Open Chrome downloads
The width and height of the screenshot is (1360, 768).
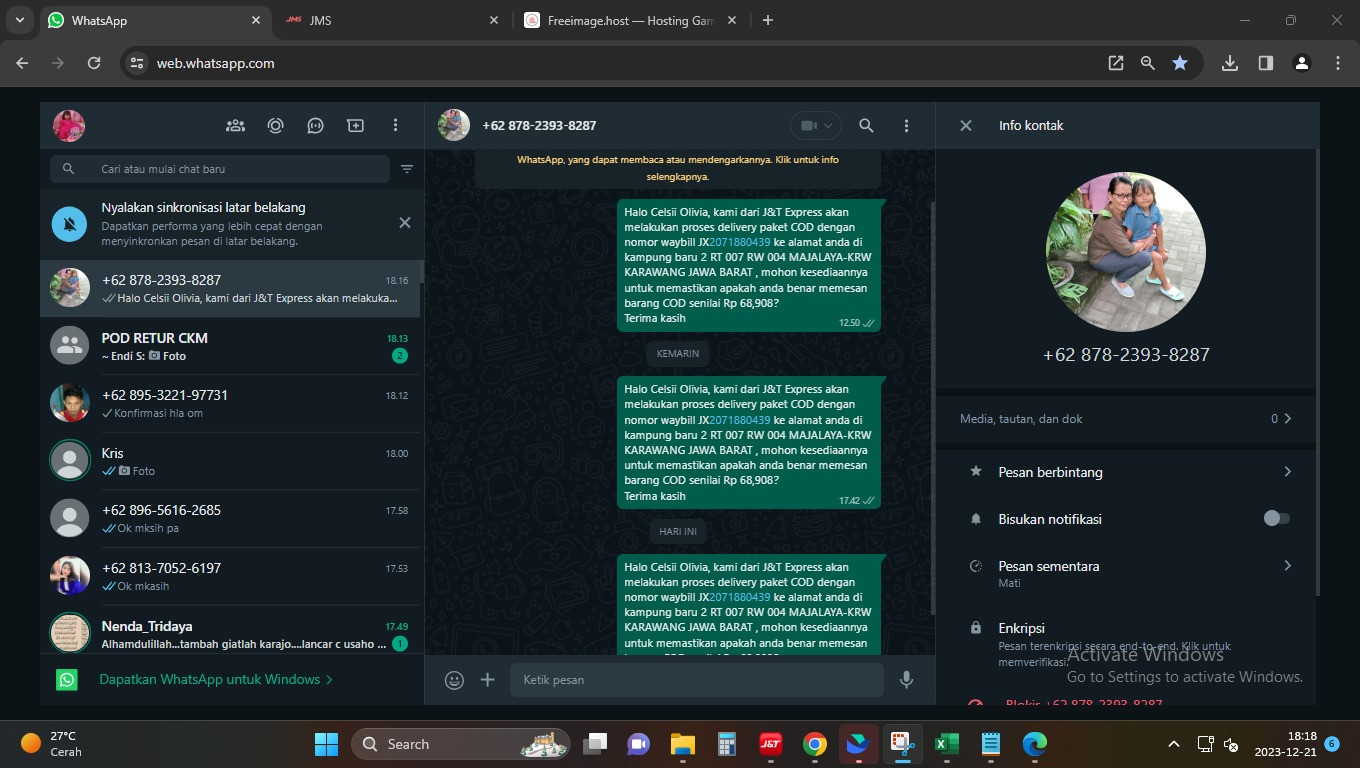1230,63
